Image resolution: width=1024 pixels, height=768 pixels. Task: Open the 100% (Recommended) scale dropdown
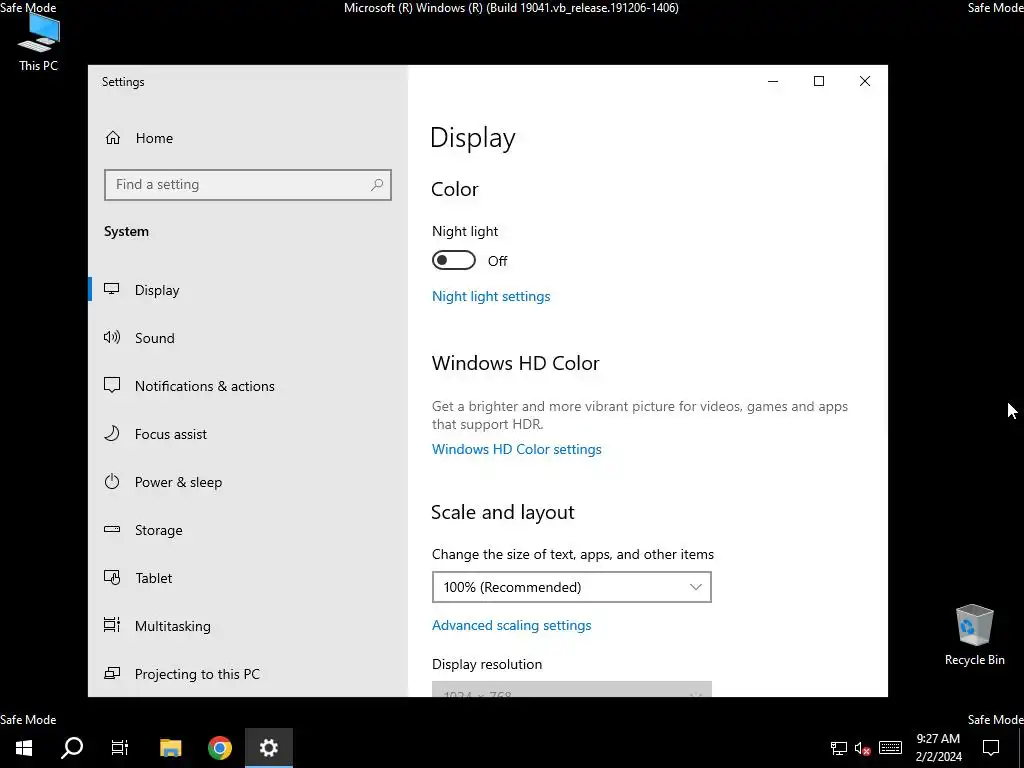(571, 587)
